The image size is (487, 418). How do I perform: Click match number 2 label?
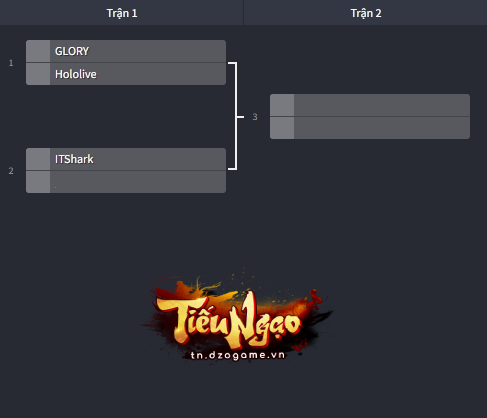coord(11,171)
